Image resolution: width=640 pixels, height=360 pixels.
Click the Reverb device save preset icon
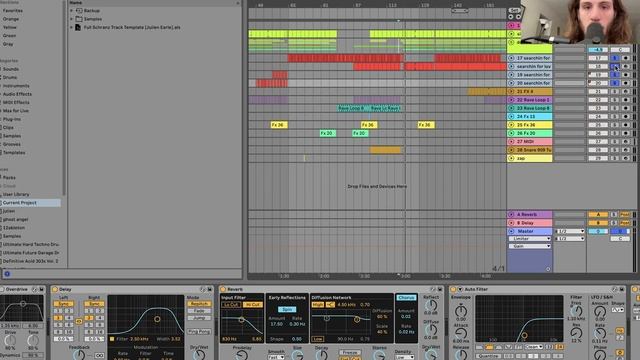pyautogui.click(x=440, y=289)
